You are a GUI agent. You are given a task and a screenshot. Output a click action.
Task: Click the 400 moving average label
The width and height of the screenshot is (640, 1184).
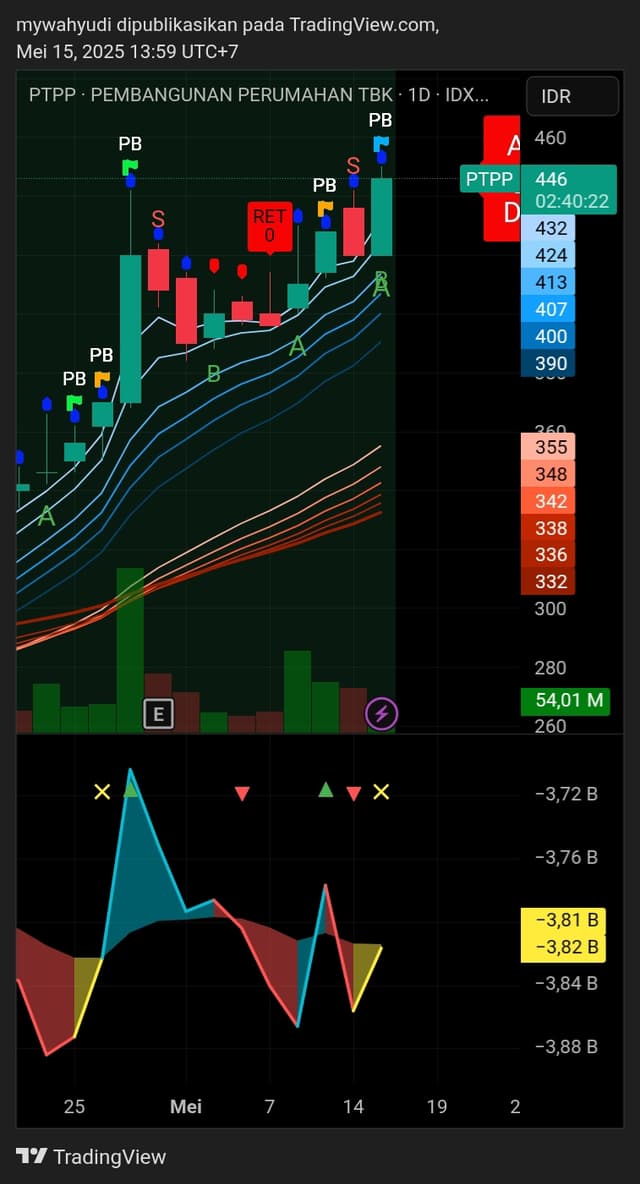[548, 337]
